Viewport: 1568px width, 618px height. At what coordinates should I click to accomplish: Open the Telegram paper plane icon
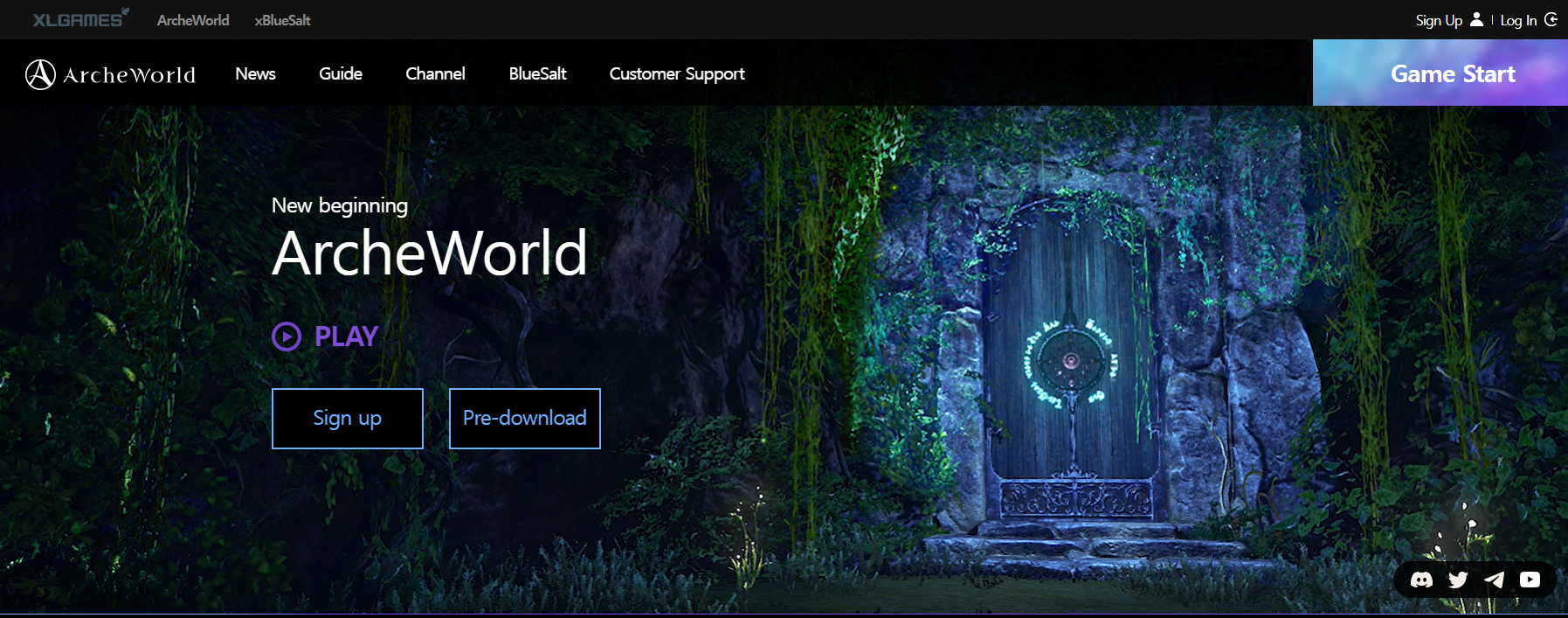(x=1495, y=580)
